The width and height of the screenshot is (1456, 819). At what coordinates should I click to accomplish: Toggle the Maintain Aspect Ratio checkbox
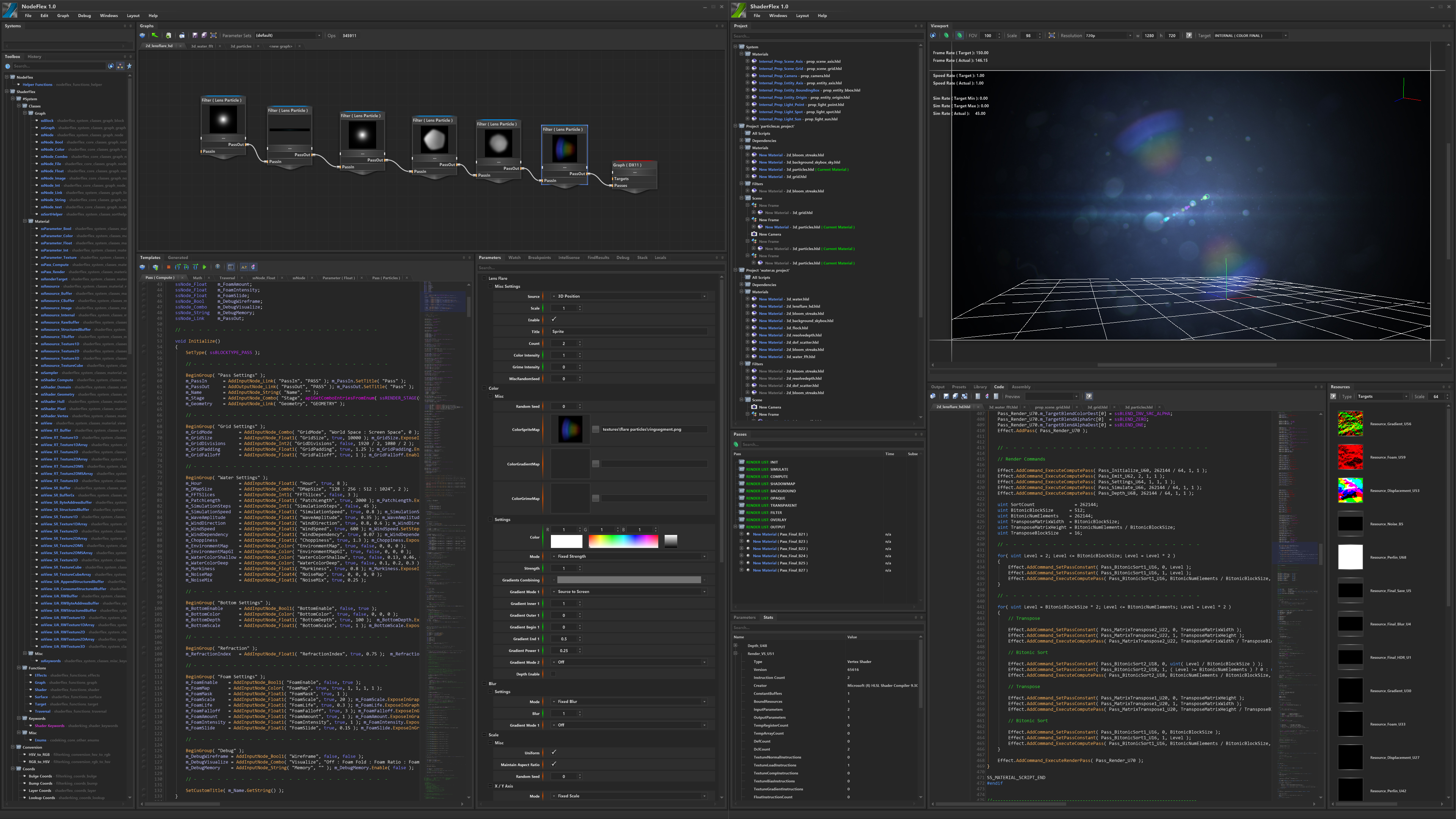554,764
